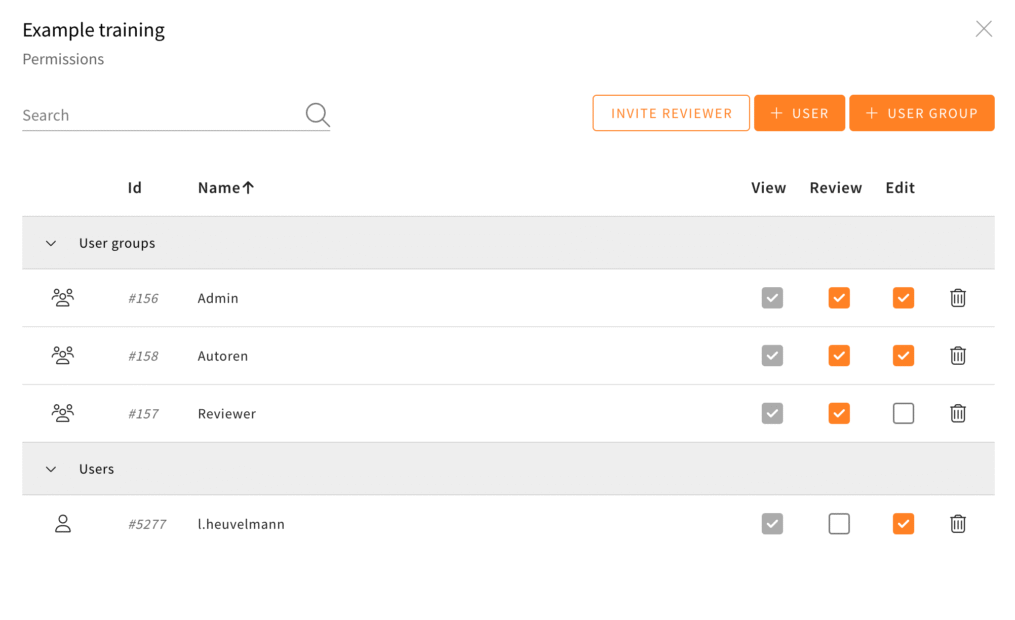Click trash icon for Autoren group
1015x620 pixels.
coord(957,356)
